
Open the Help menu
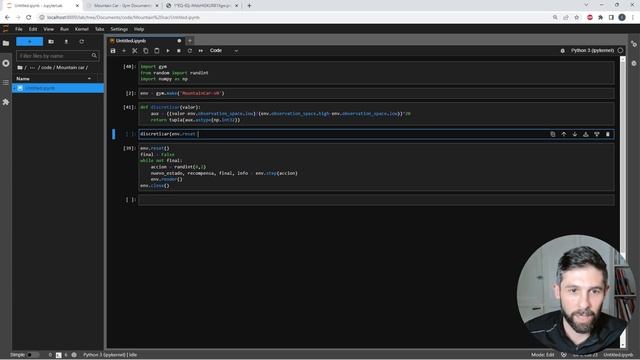(139, 29)
